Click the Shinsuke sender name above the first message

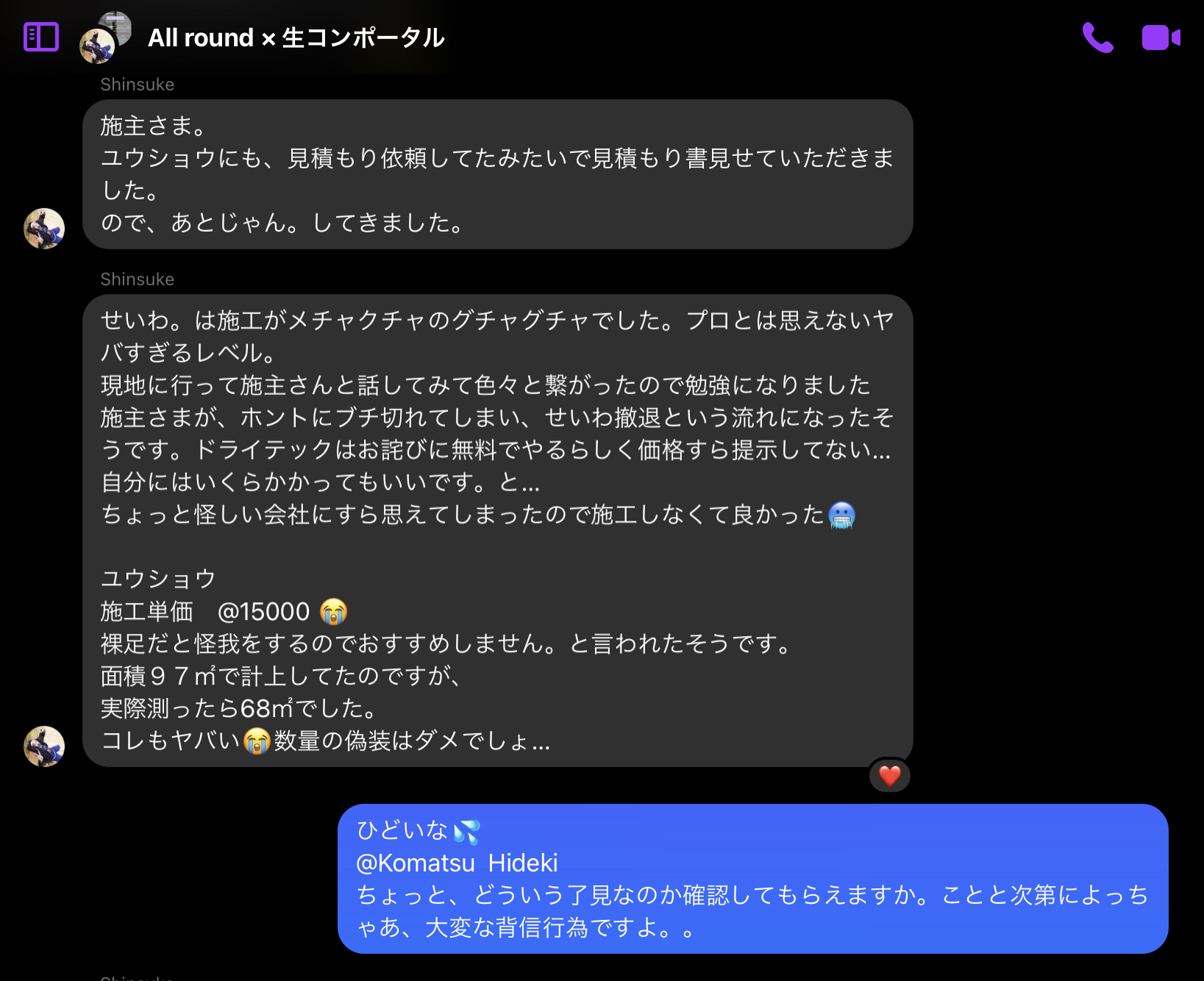click(x=138, y=85)
